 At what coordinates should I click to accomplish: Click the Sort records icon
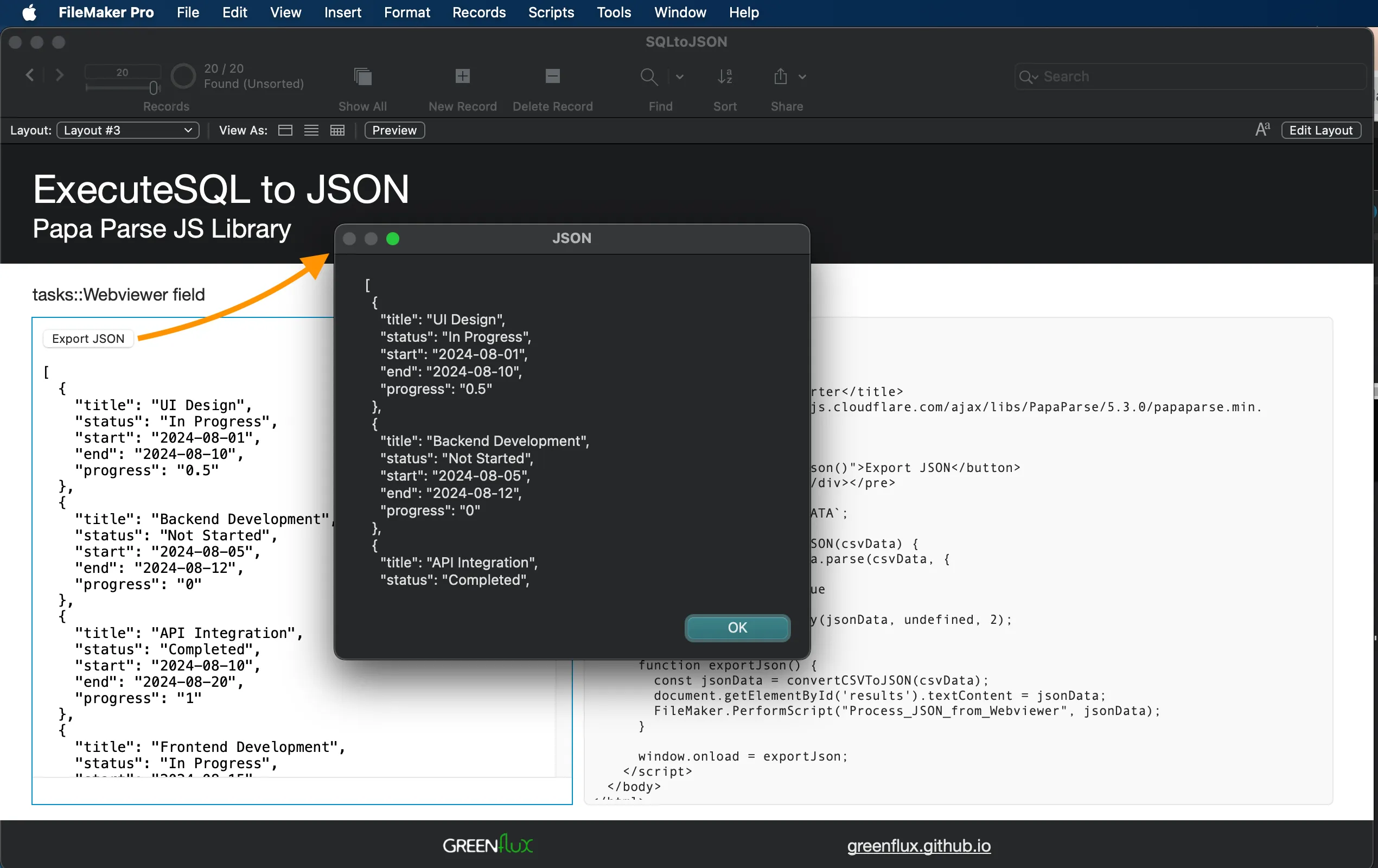(724, 76)
